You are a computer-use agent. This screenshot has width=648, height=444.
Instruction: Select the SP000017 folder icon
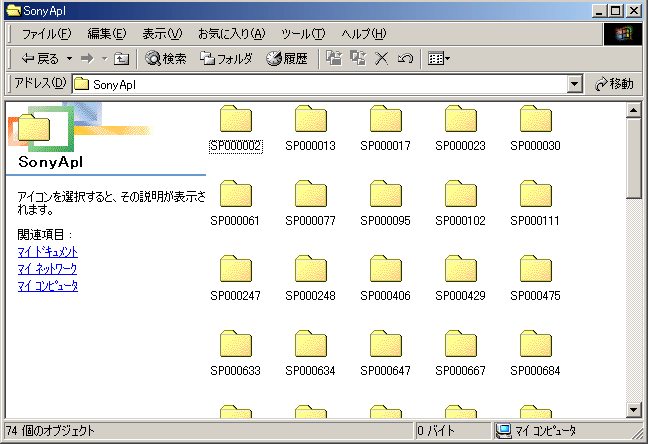click(x=386, y=119)
